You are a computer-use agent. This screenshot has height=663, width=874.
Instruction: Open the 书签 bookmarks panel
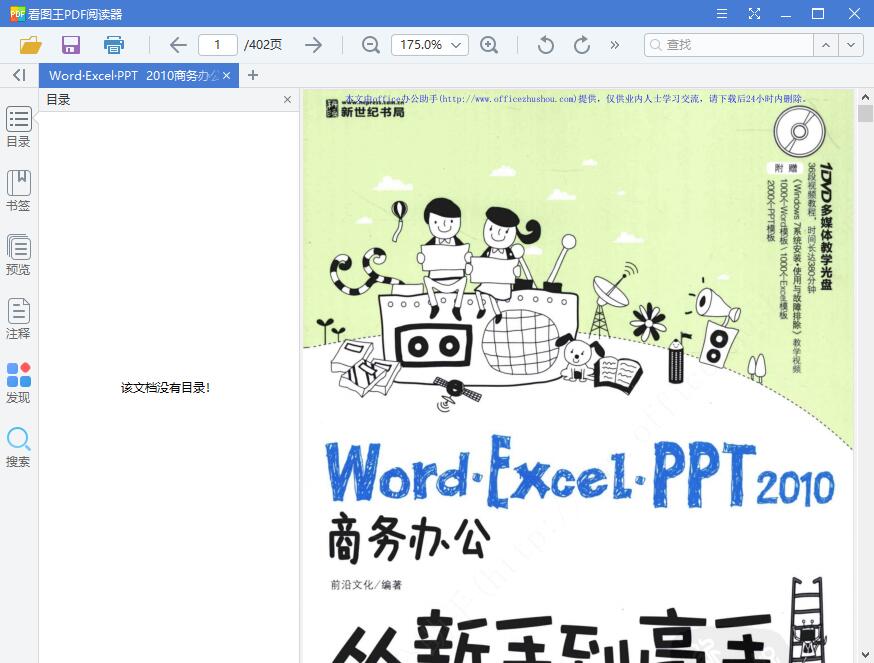[x=18, y=191]
